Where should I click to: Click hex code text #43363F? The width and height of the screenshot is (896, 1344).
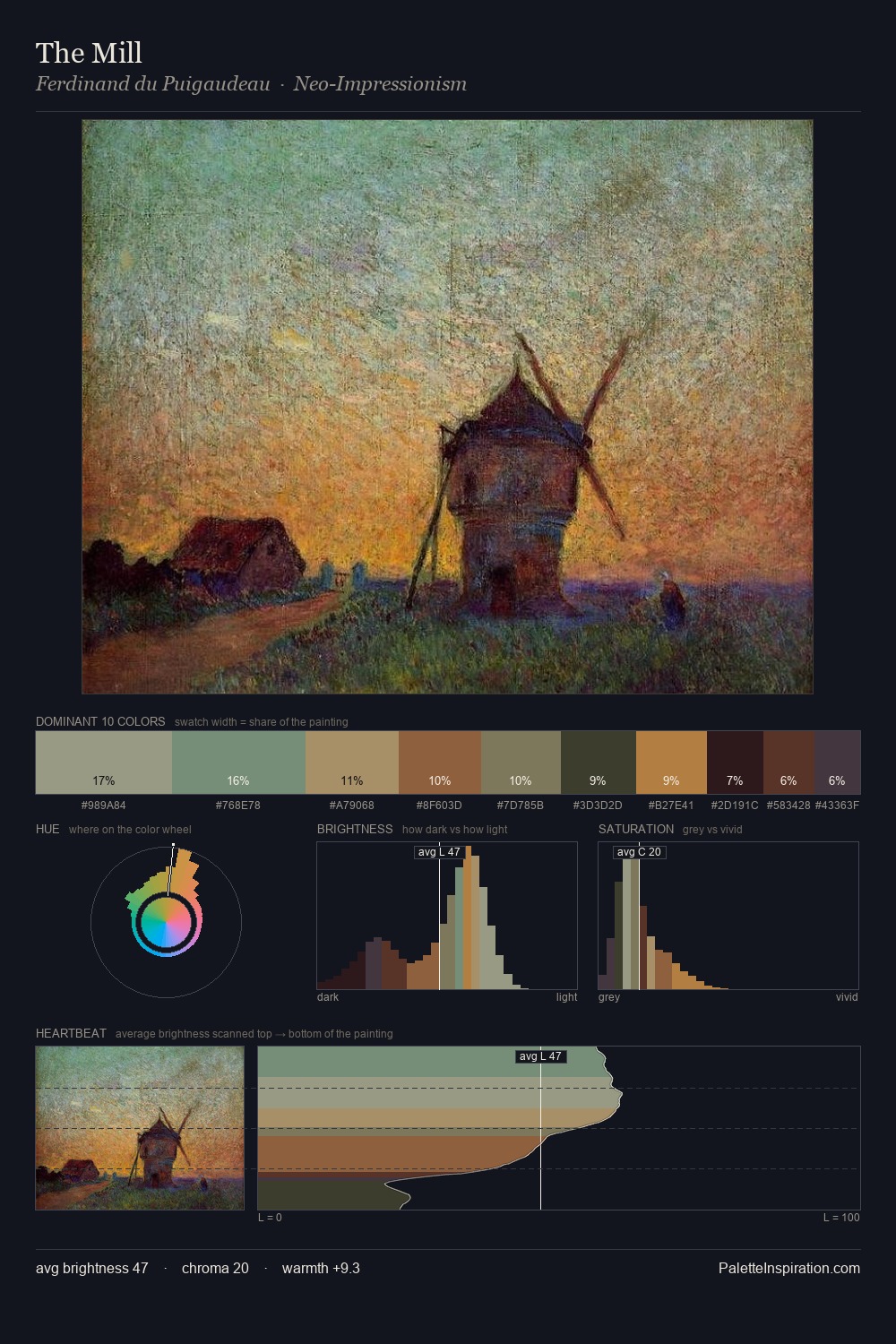pos(837,806)
